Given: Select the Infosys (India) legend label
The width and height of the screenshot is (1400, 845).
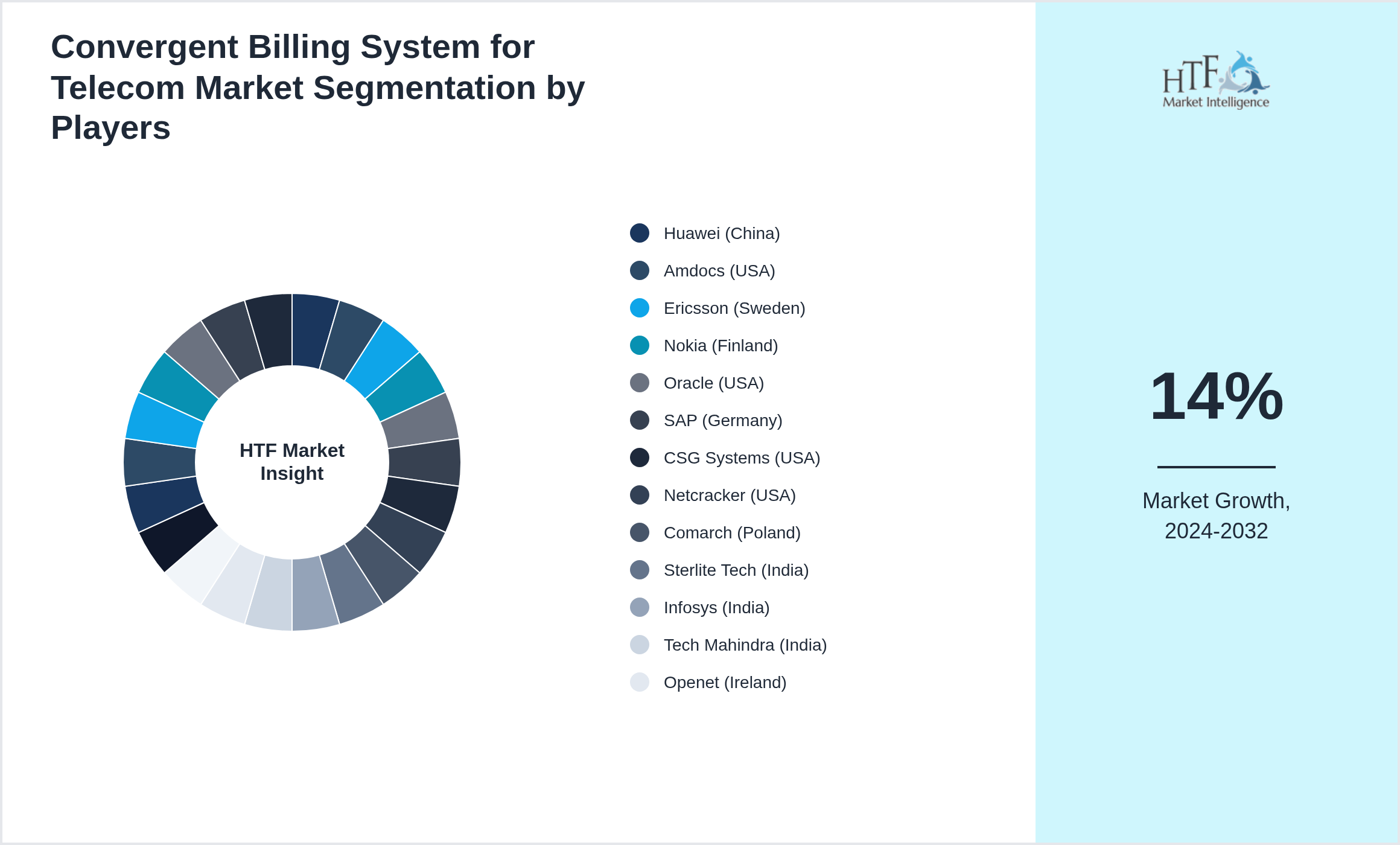Looking at the screenshot, I should tap(716, 607).
